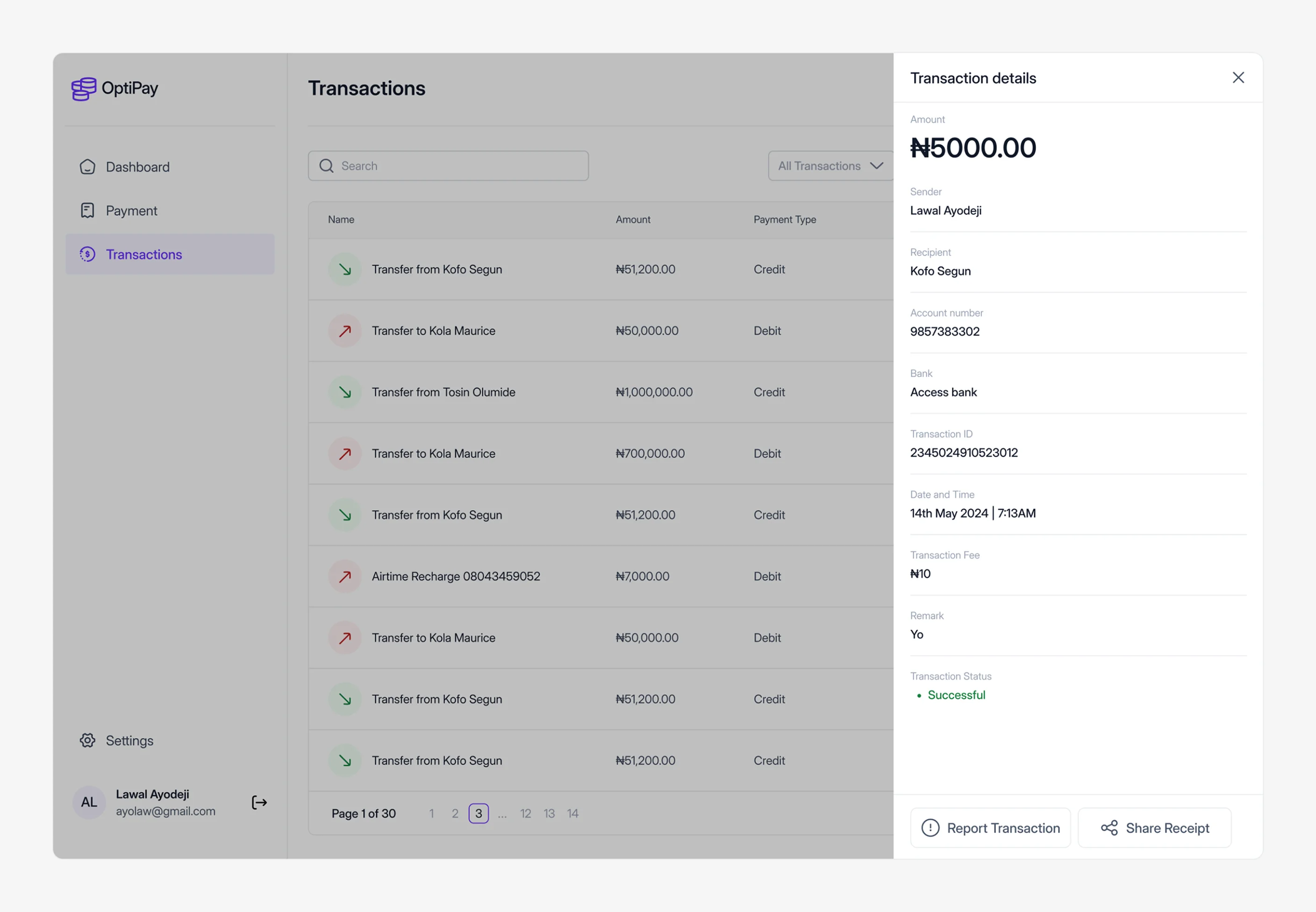Open Settings gear icon
The height and width of the screenshot is (912, 1316).
87,741
